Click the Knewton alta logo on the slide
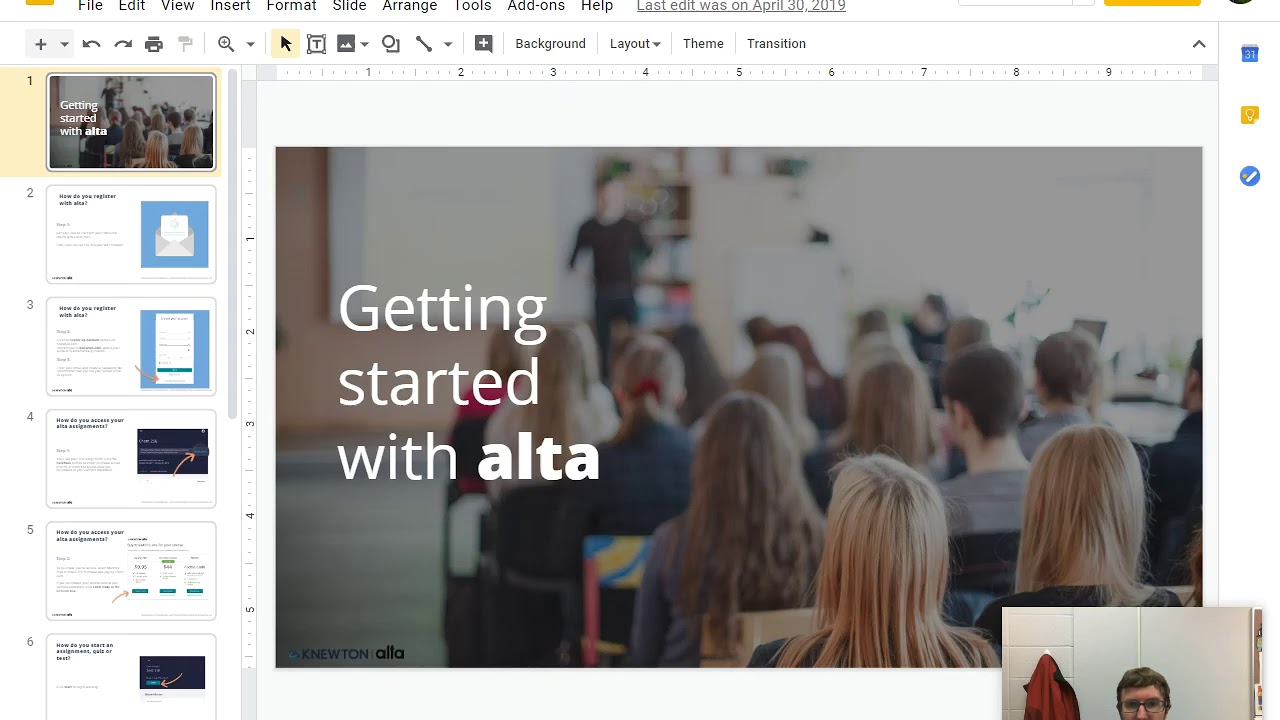The width and height of the screenshot is (1280, 720). pyautogui.click(x=346, y=654)
